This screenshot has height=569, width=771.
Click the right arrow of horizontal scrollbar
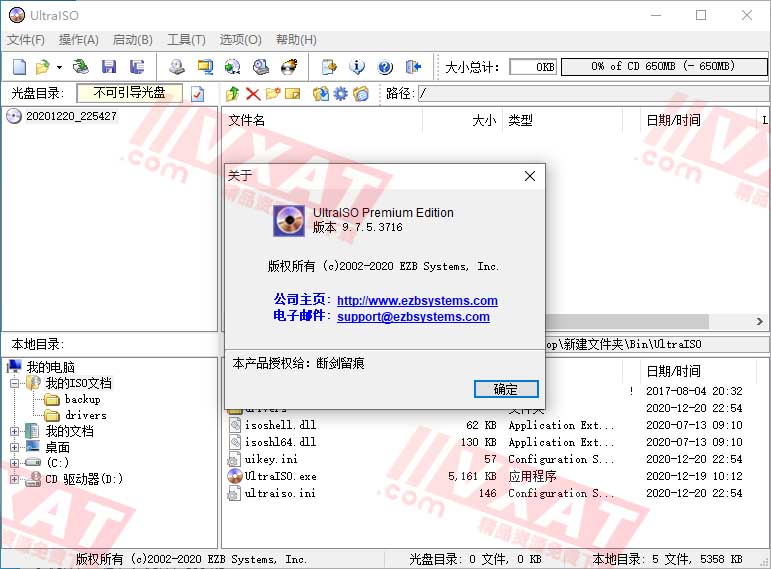[x=759, y=322]
